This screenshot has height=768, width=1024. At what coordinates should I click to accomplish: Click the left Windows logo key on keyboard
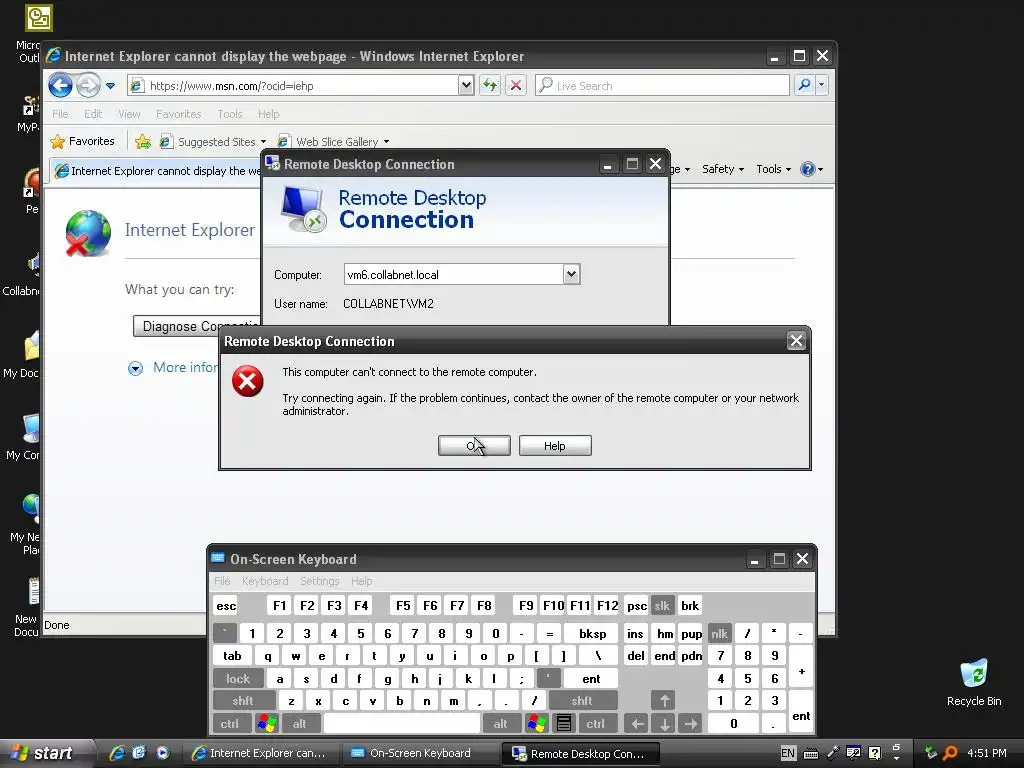coord(267,724)
